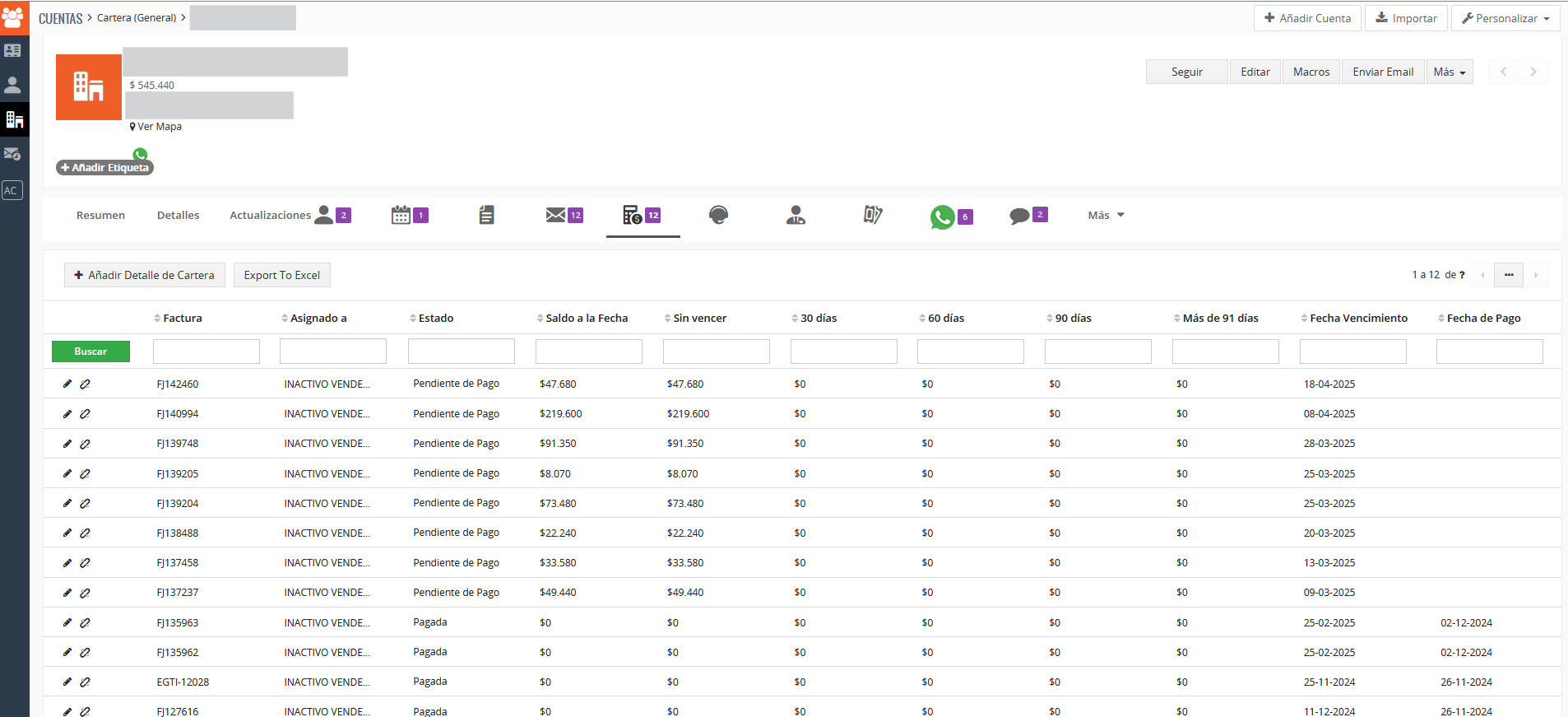Click the Estado filter input field
The width and height of the screenshot is (1568, 717).
(x=462, y=352)
